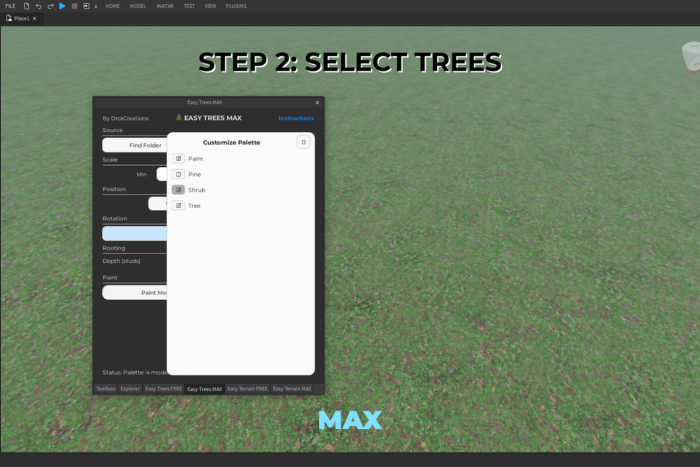Image resolution: width=700 pixels, height=467 pixels.
Task: Redo the last action
Action: 50,6
